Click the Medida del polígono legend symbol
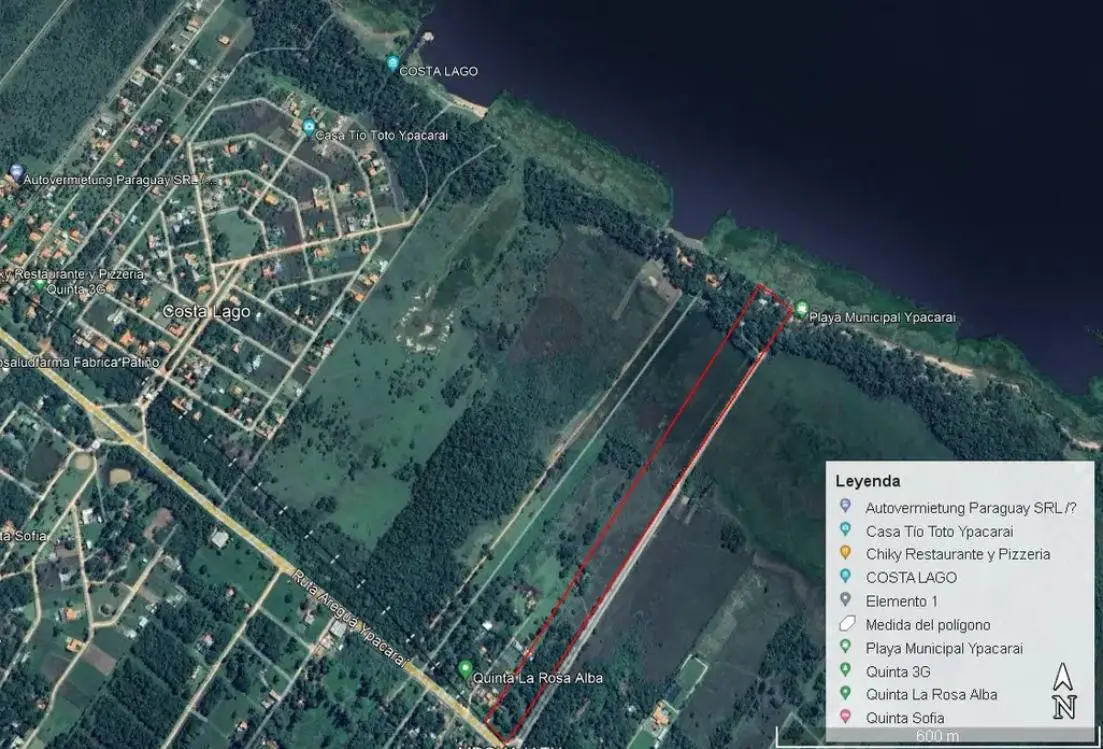 (846, 624)
